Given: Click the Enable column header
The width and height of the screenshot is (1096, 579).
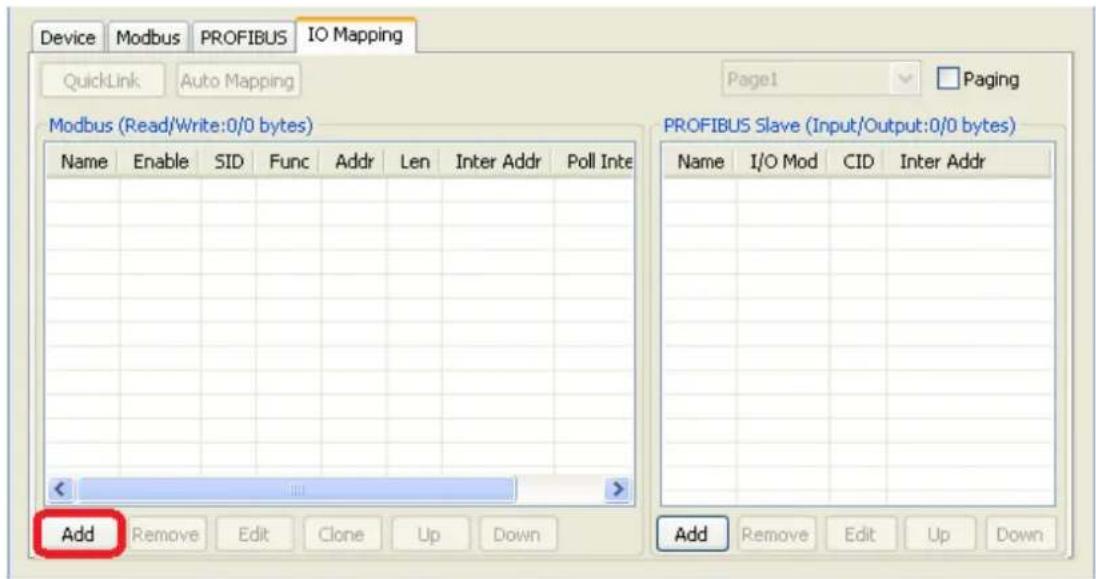Looking at the screenshot, I should (161, 162).
